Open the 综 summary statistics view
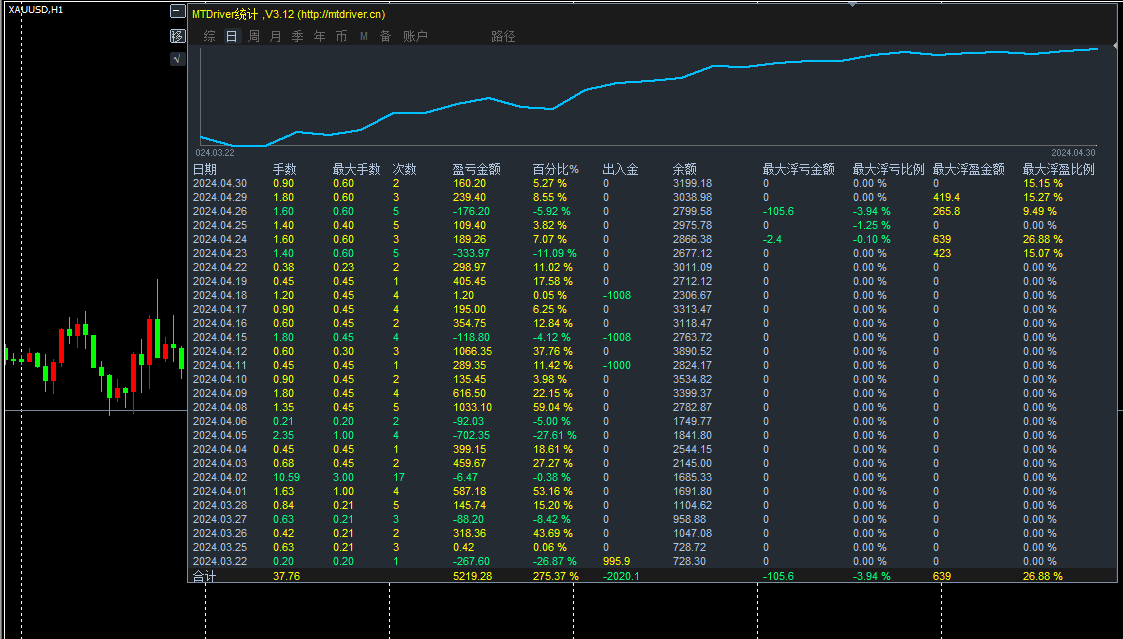Viewport: 1123px width, 639px height. [x=209, y=36]
